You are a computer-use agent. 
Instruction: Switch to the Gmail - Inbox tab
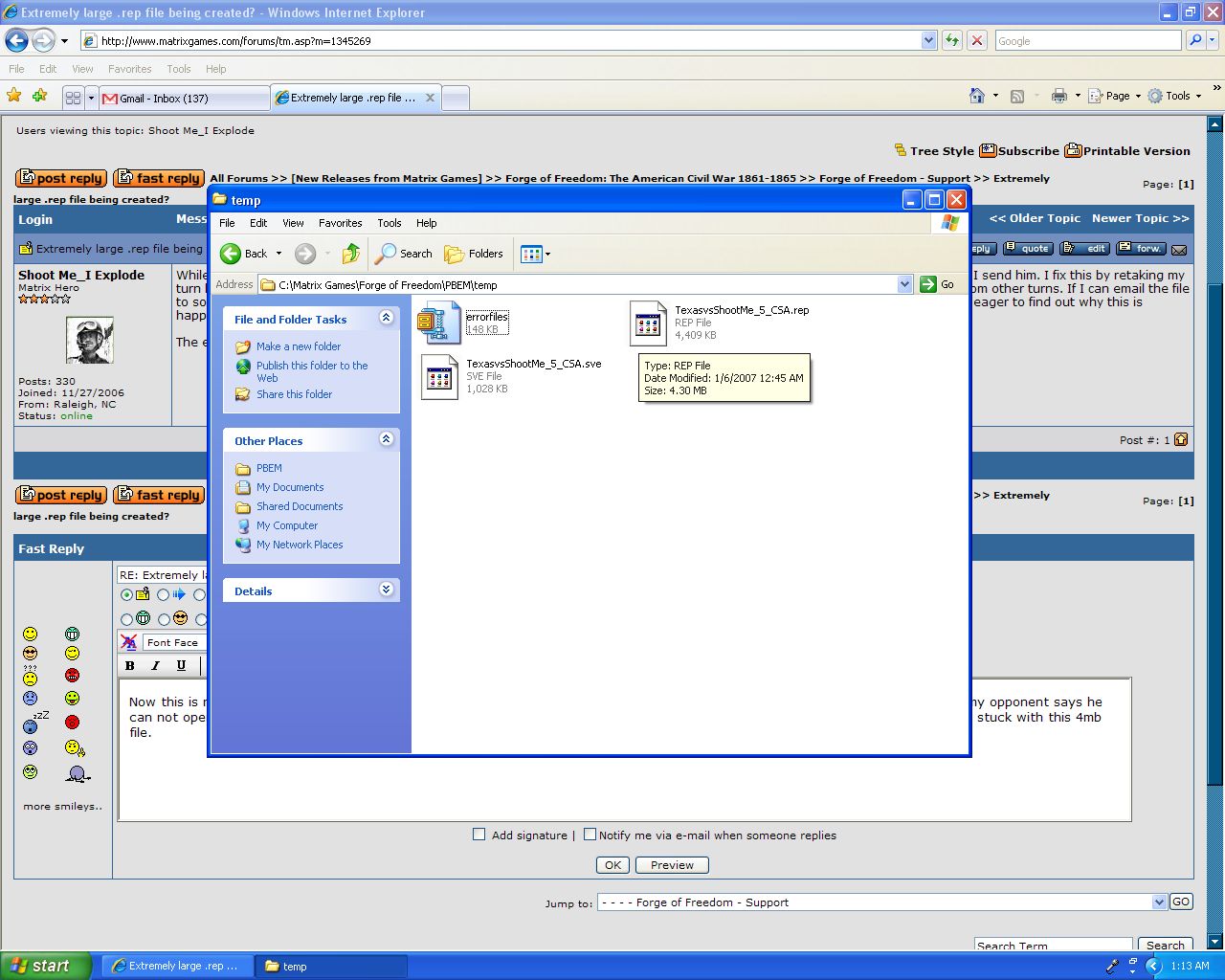[185, 98]
